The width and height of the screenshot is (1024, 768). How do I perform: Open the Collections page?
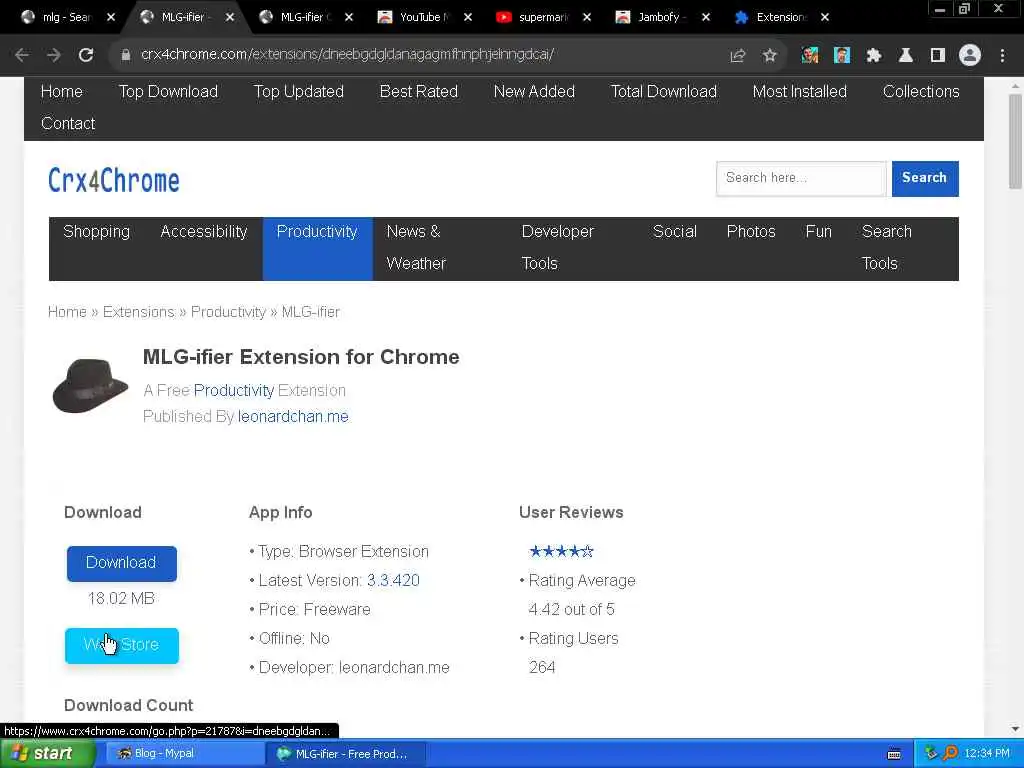(921, 92)
